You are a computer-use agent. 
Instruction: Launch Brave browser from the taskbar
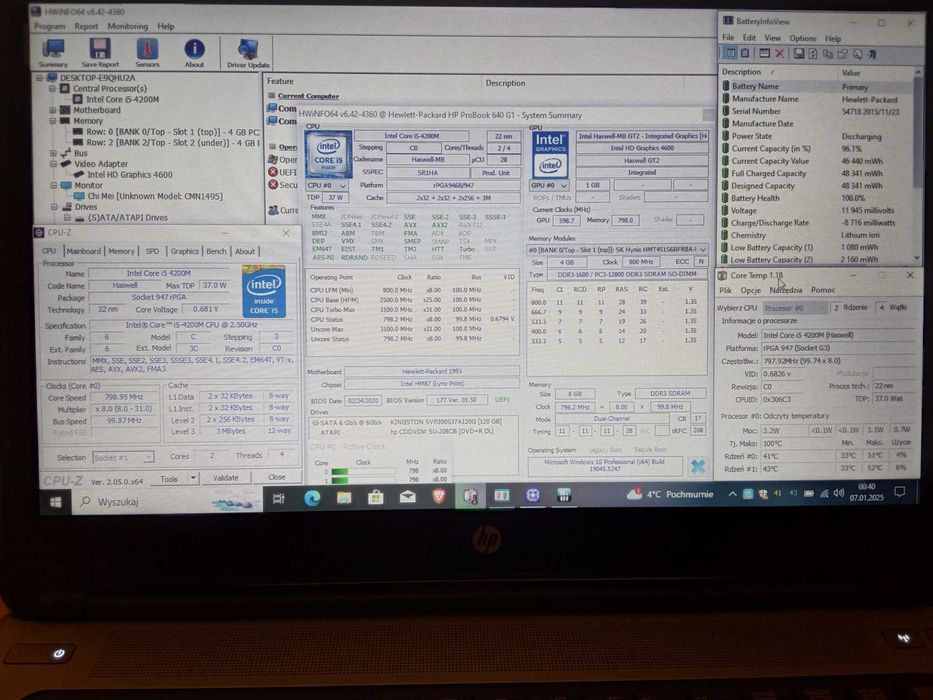[x=439, y=496]
